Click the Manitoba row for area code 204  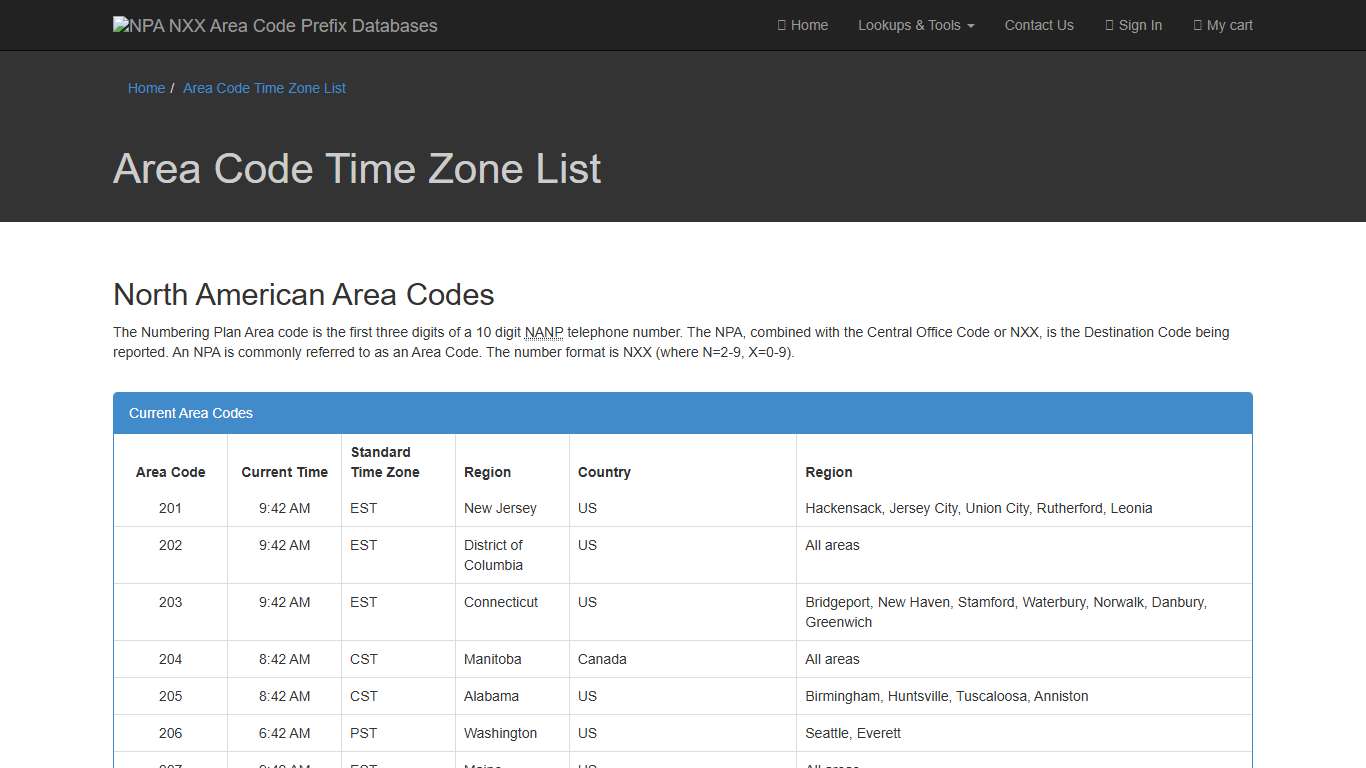click(x=492, y=659)
